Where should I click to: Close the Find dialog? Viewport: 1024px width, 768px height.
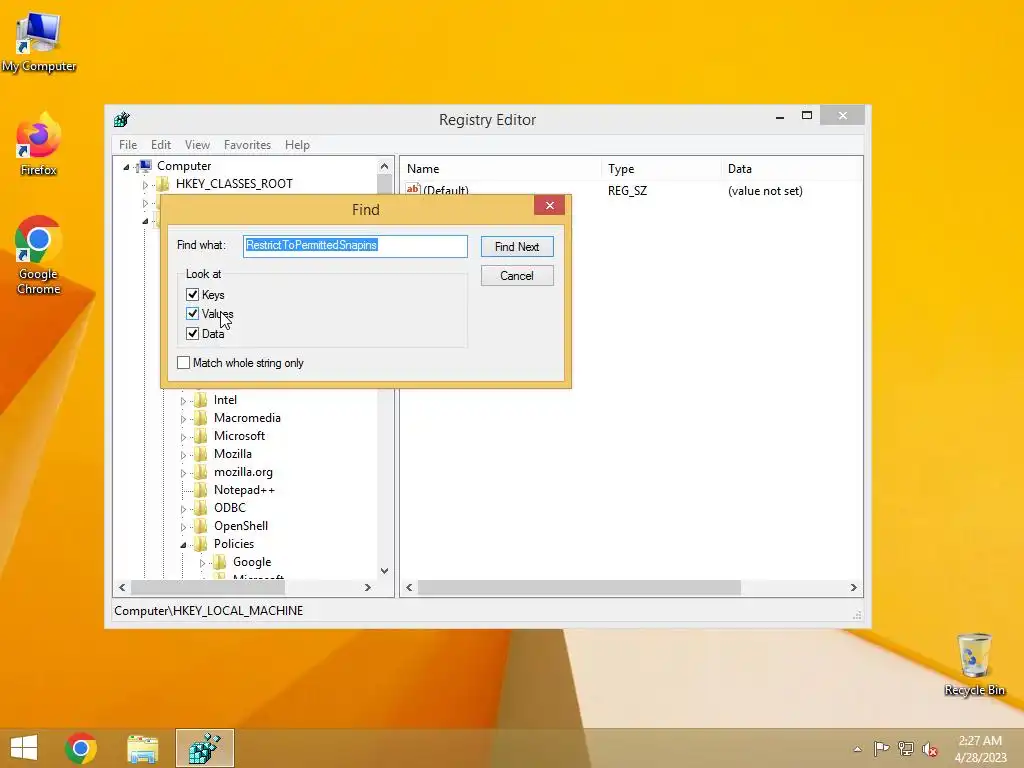pos(549,205)
